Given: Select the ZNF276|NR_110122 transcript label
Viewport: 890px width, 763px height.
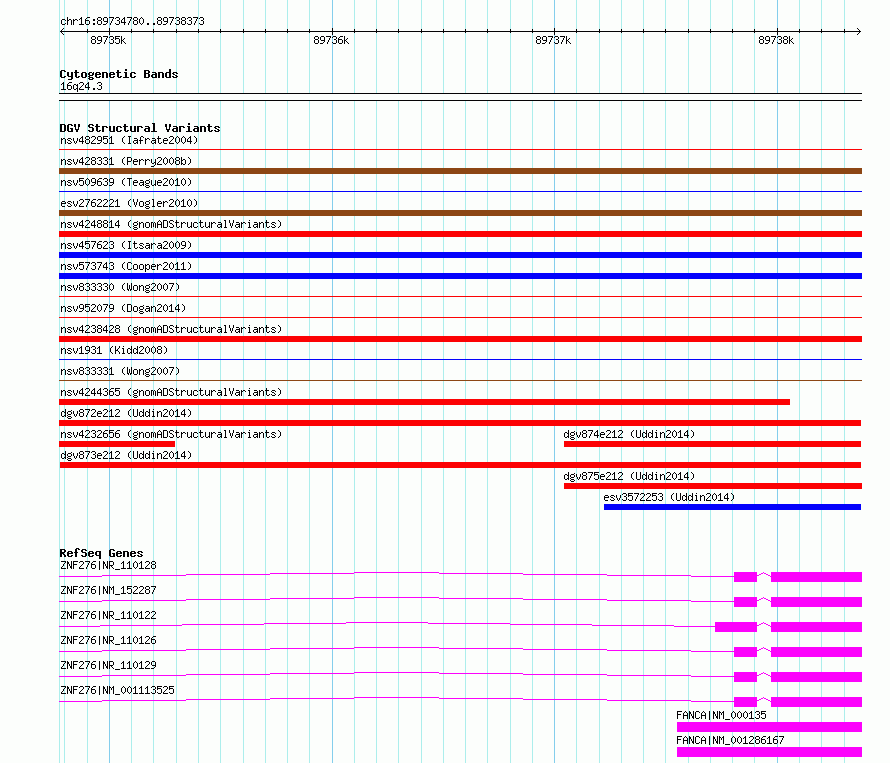Looking at the screenshot, I should click(x=108, y=615).
